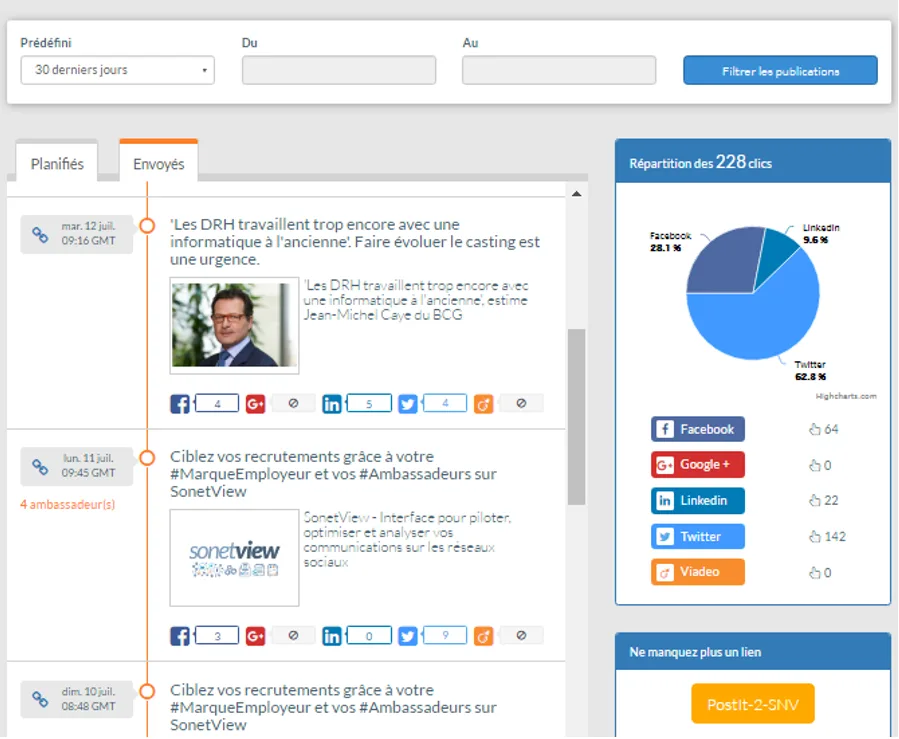Click Google+ icon in lun. 11 juil. post
This screenshot has width=899, height=739.
pyautogui.click(x=255, y=636)
